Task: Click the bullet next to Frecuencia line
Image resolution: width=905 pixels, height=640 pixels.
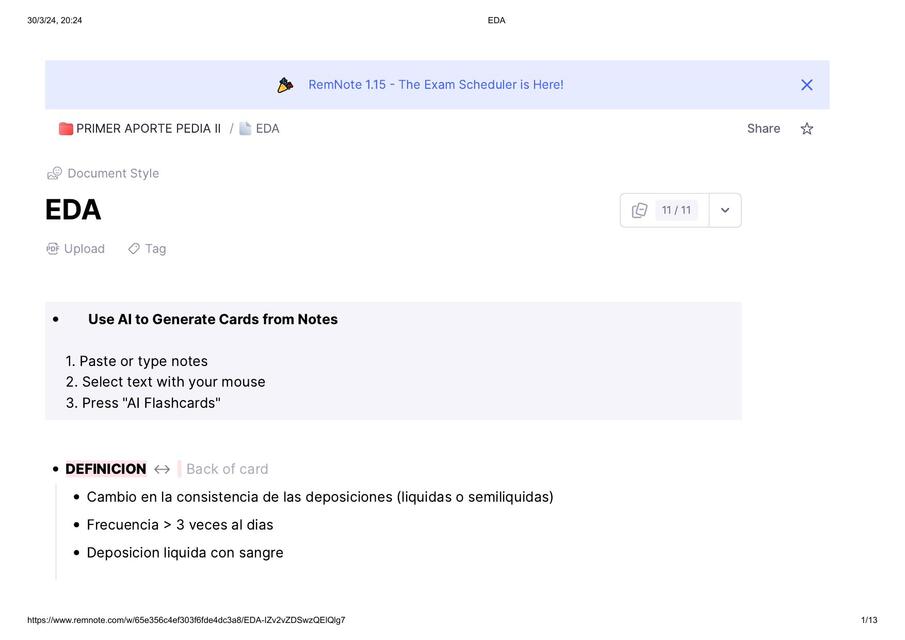Action: [x=77, y=525]
